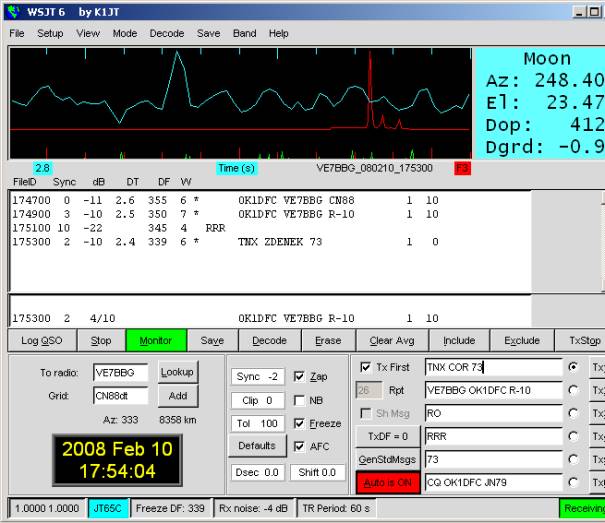
Task: Click the Add button next to Grid
Action: 177,396
